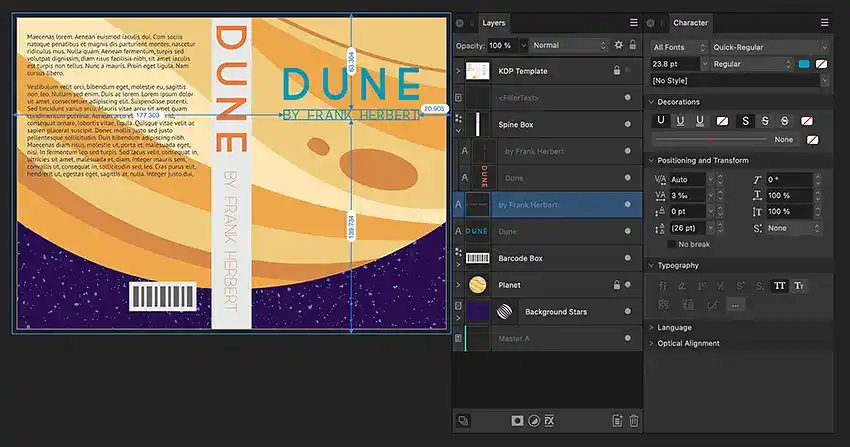The height and width of the screenshot is (447, 850).
Task: Collapse the Typography section
Action: pos(652,265)
